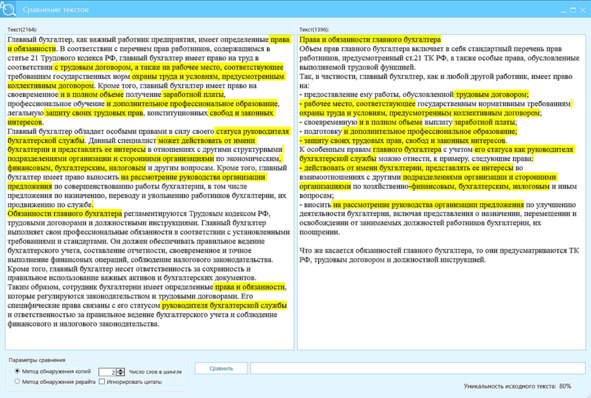Click the 'Параметры сравнения' group label

point(37,360)
